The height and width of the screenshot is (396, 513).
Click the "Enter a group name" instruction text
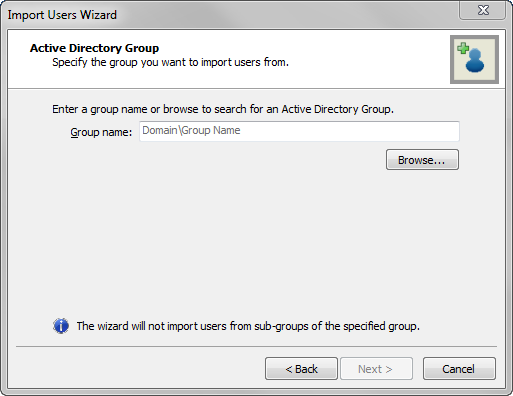(x=223, y=109)
